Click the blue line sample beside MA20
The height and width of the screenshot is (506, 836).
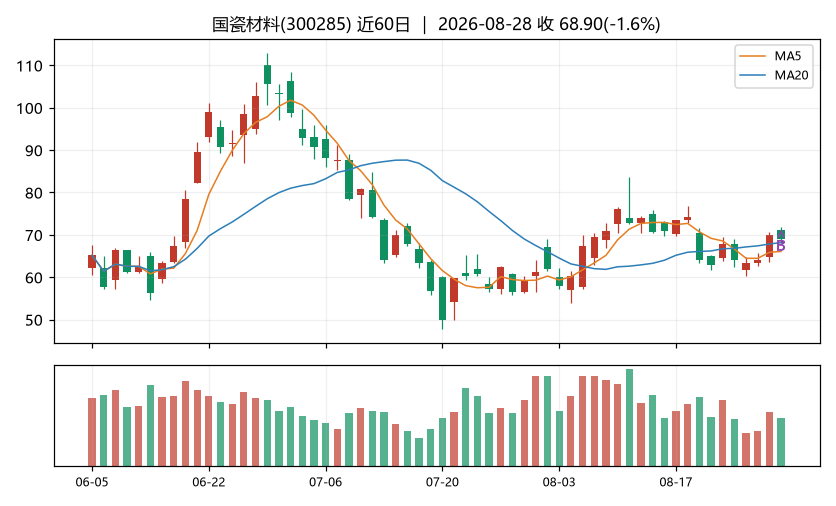(x=753, y=75)
